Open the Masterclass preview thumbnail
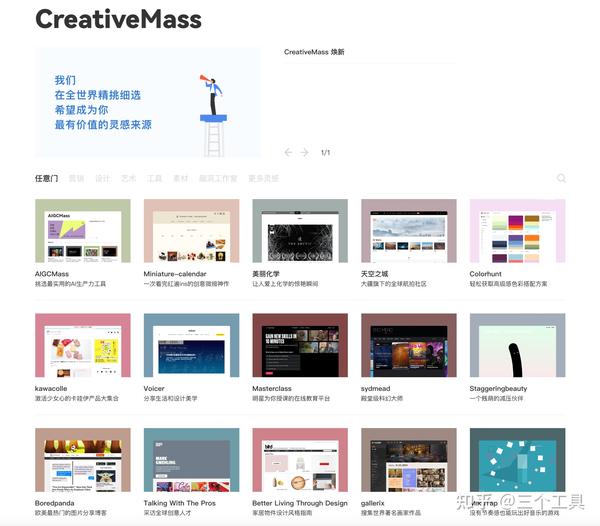 tap(300, 345)
